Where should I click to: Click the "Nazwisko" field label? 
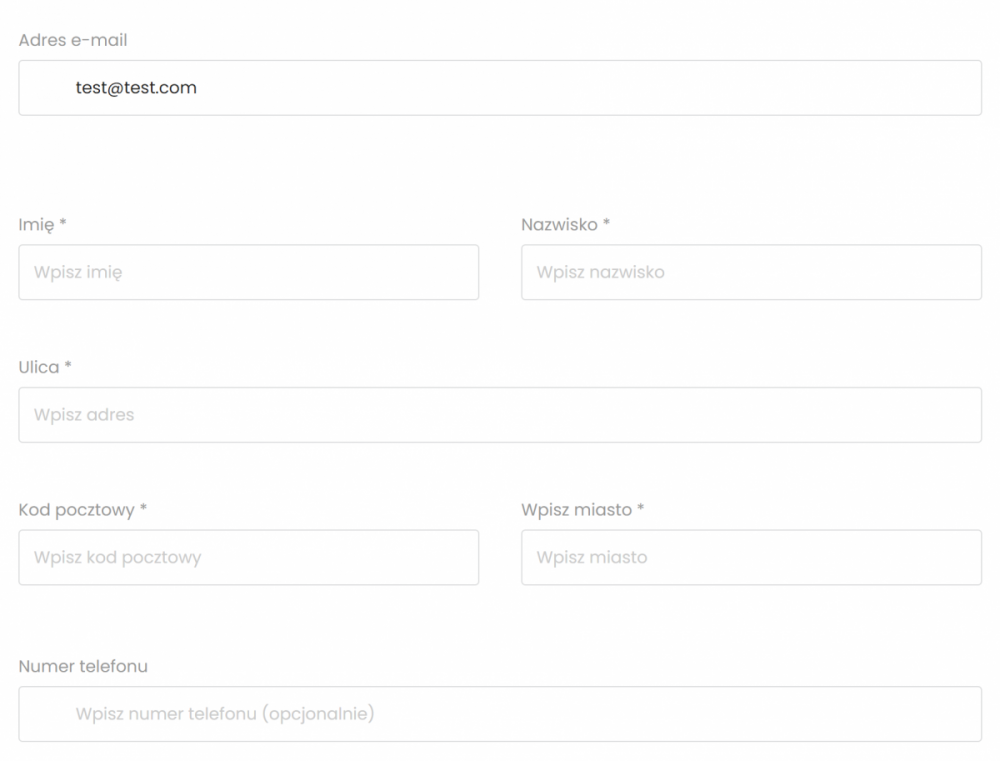559,225
